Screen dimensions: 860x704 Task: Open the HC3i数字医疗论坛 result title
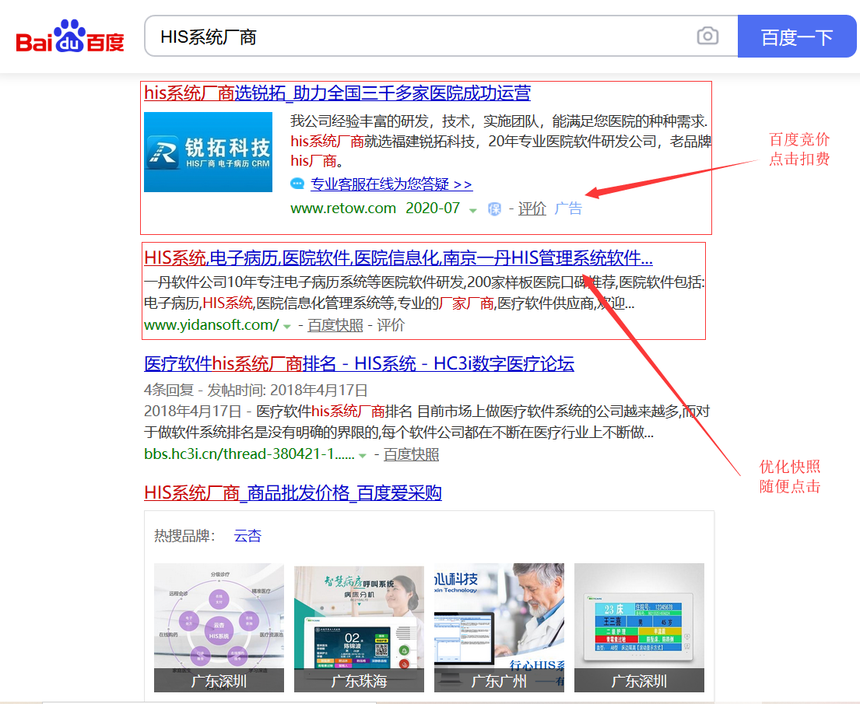pos(359,364)
